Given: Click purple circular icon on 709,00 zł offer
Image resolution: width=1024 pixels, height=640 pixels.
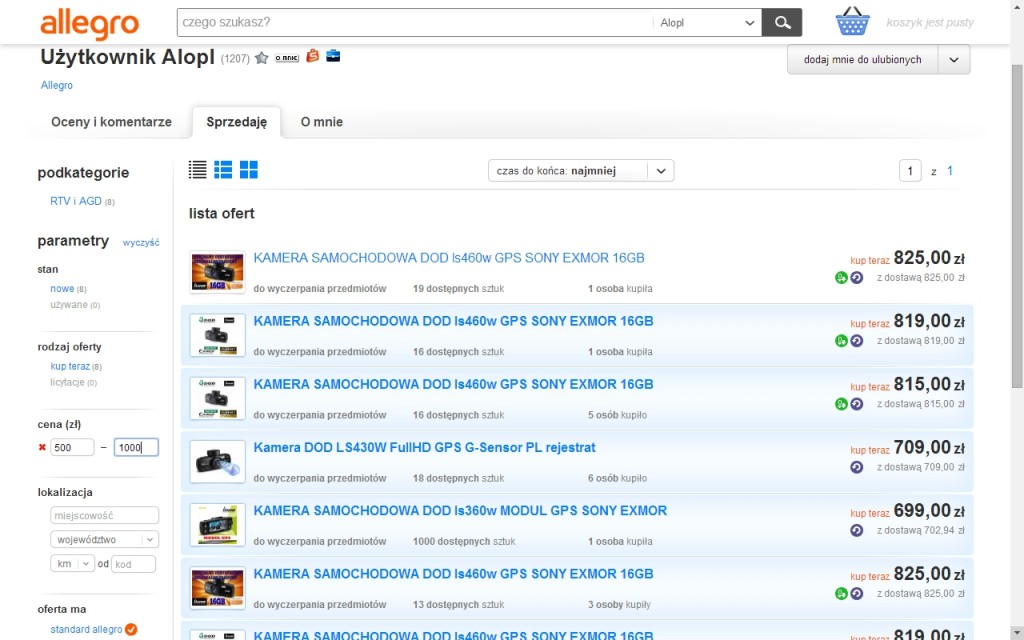Looking at the screenshot, I should (x=857, y=468).
